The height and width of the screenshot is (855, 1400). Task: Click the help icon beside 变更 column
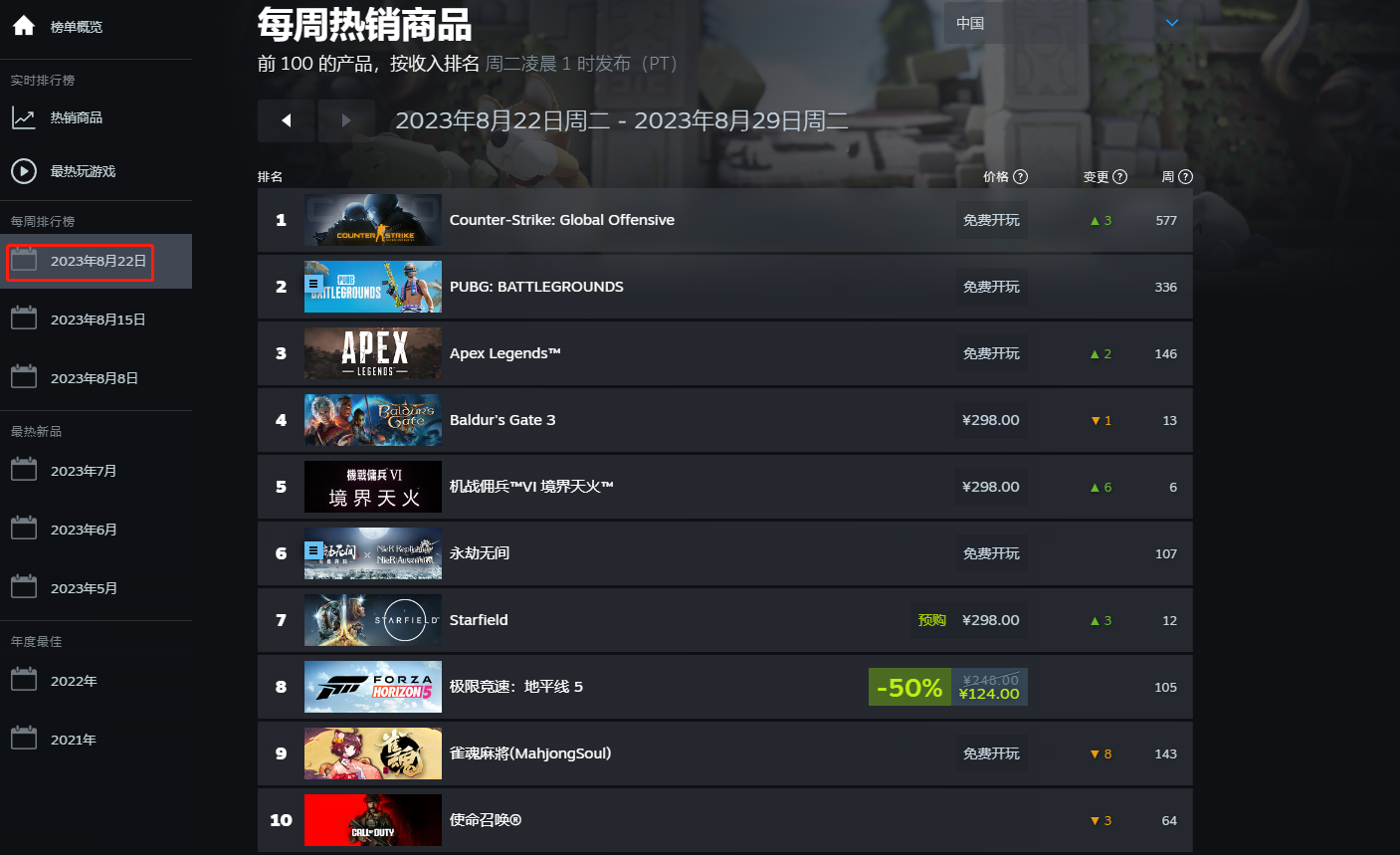click(x=1119, y=176)
